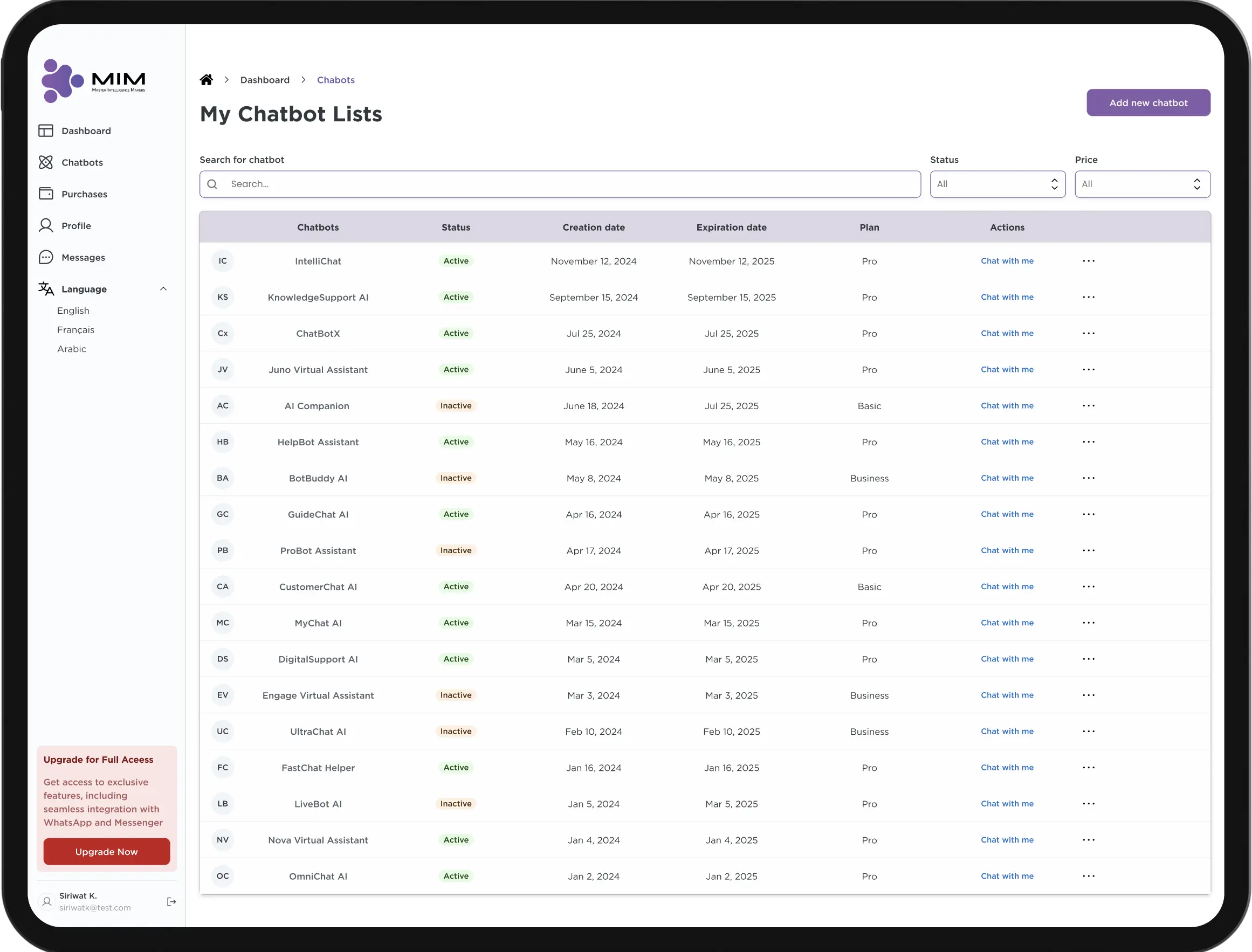
Task: Open the Profile menu item
Action: 76,226
